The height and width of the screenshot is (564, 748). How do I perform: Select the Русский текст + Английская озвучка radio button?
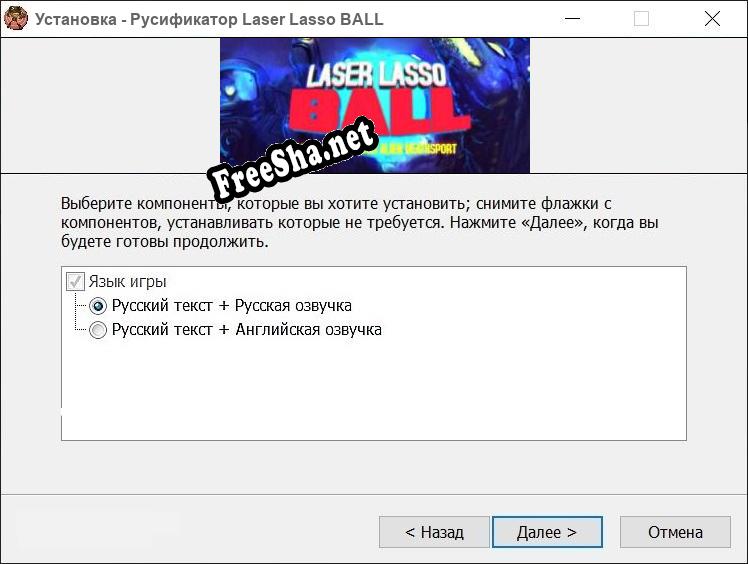[98, 330]
